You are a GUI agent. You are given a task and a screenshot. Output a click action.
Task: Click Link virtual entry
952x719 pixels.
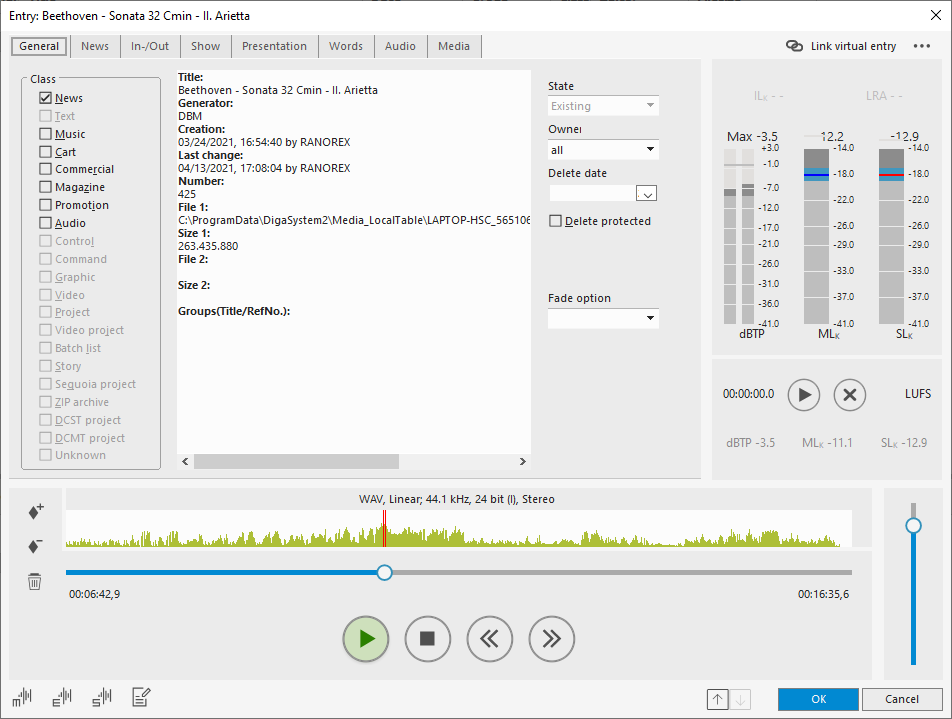(842, 46)
